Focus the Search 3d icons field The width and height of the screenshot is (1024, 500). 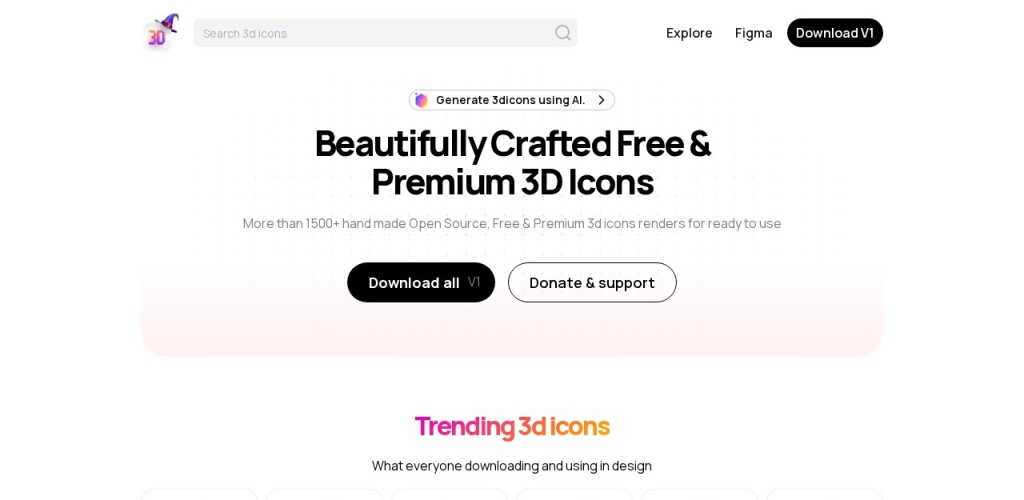(385, 33)
